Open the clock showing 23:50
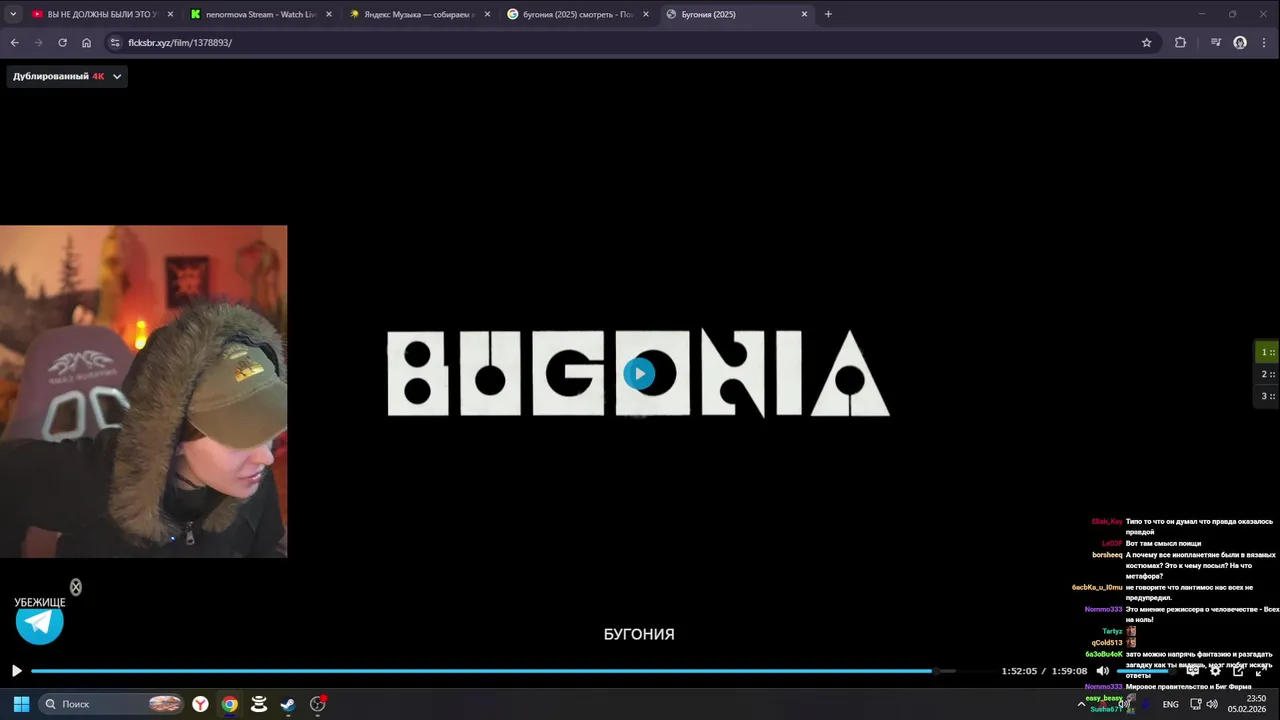 pyautogui.click(x=1248, y=704)
